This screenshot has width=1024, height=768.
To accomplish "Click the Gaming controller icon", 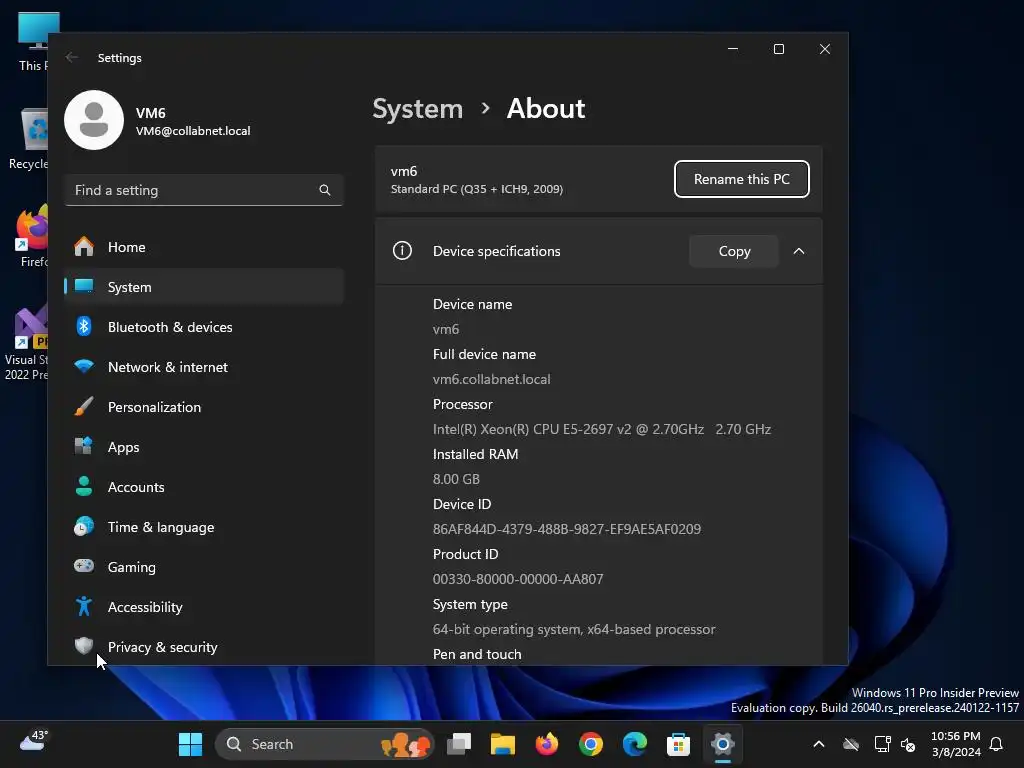I will coord(84,566).
